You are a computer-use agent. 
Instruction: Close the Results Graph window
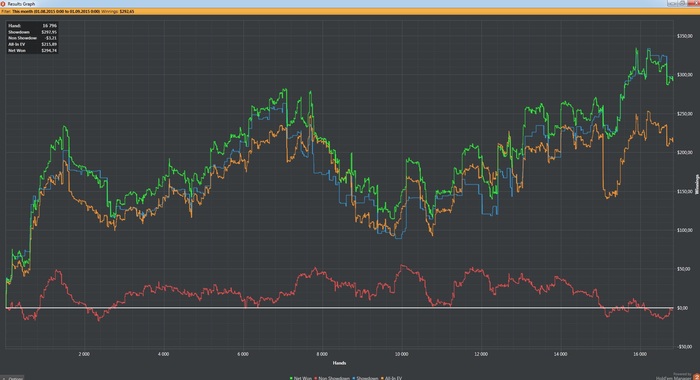694,3
